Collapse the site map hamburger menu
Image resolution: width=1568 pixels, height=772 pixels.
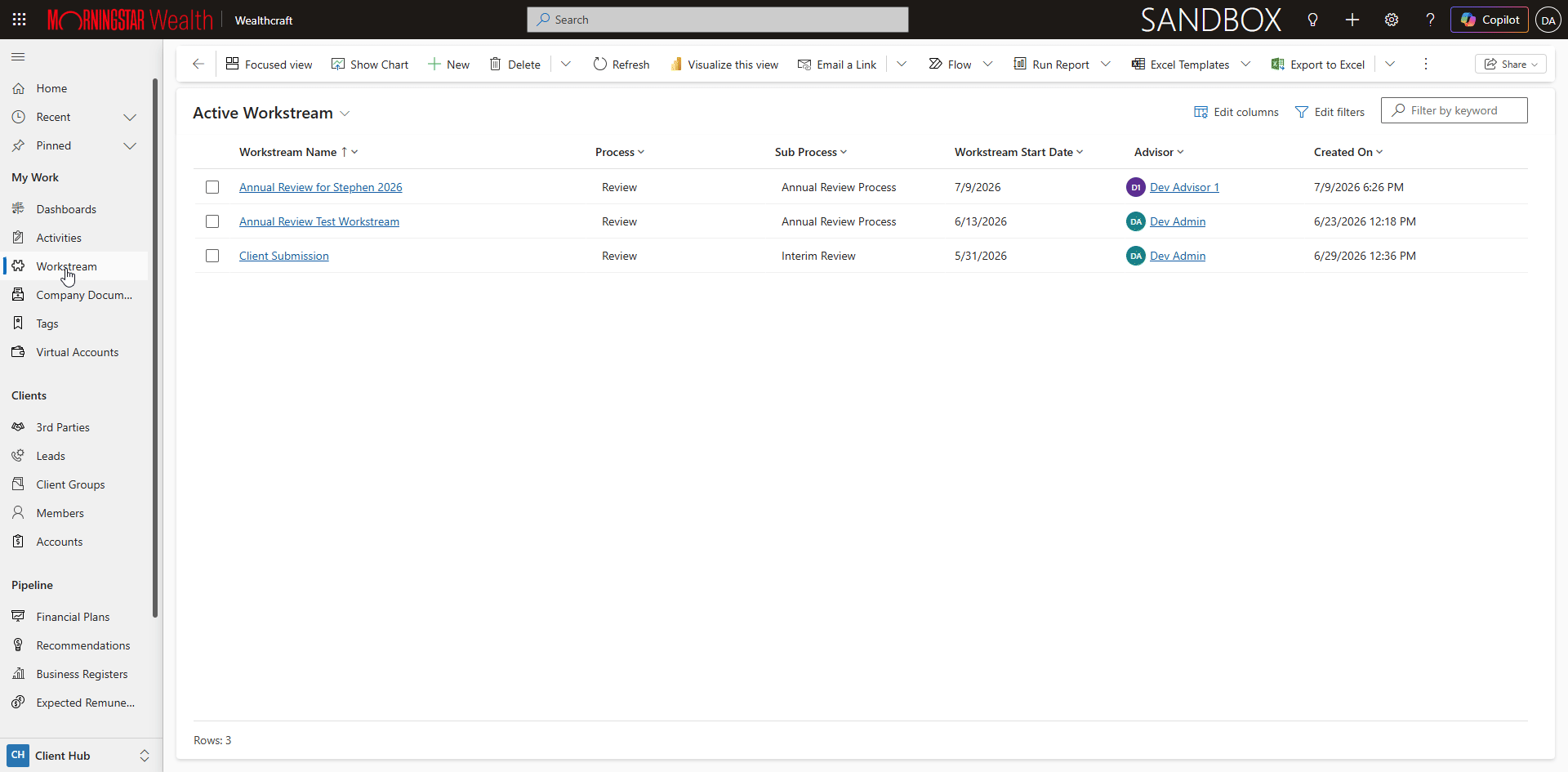pos(18,56)
